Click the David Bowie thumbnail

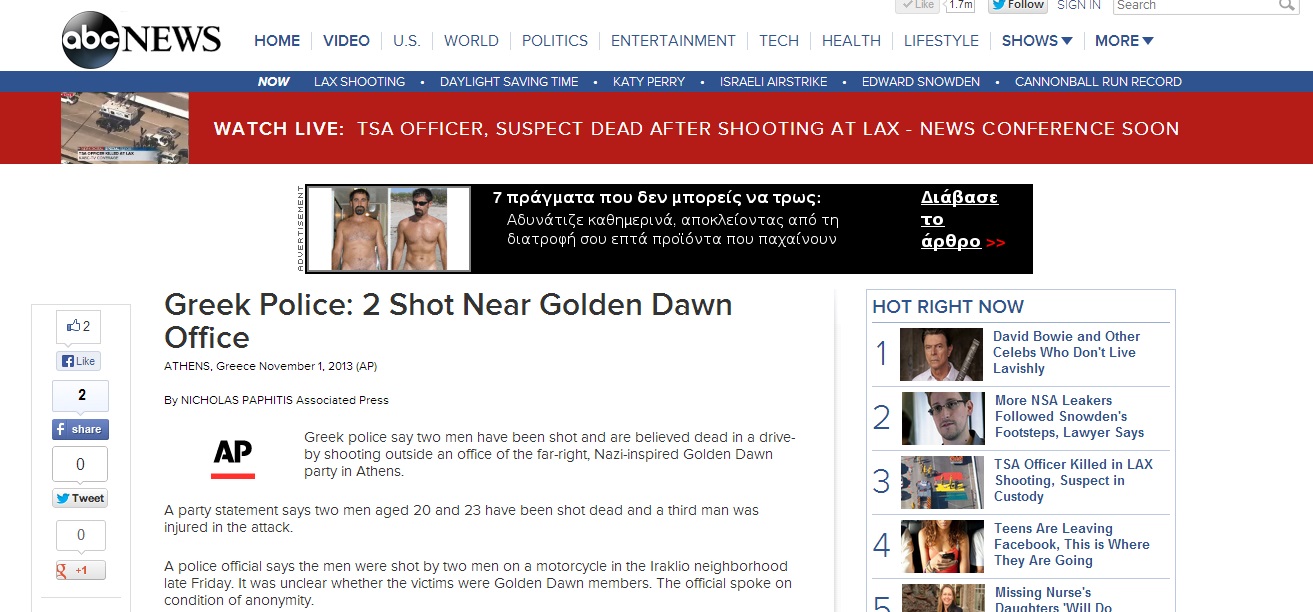941,355
